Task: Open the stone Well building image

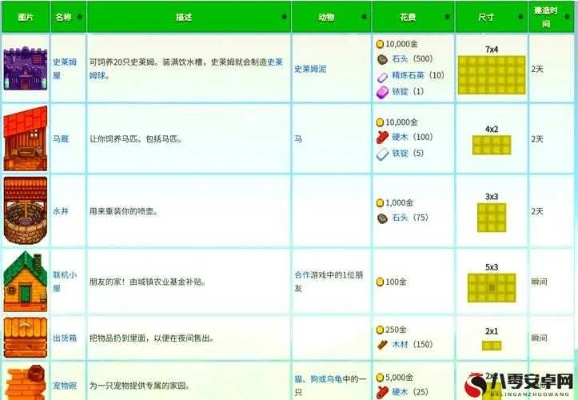Action: point(25,210)
